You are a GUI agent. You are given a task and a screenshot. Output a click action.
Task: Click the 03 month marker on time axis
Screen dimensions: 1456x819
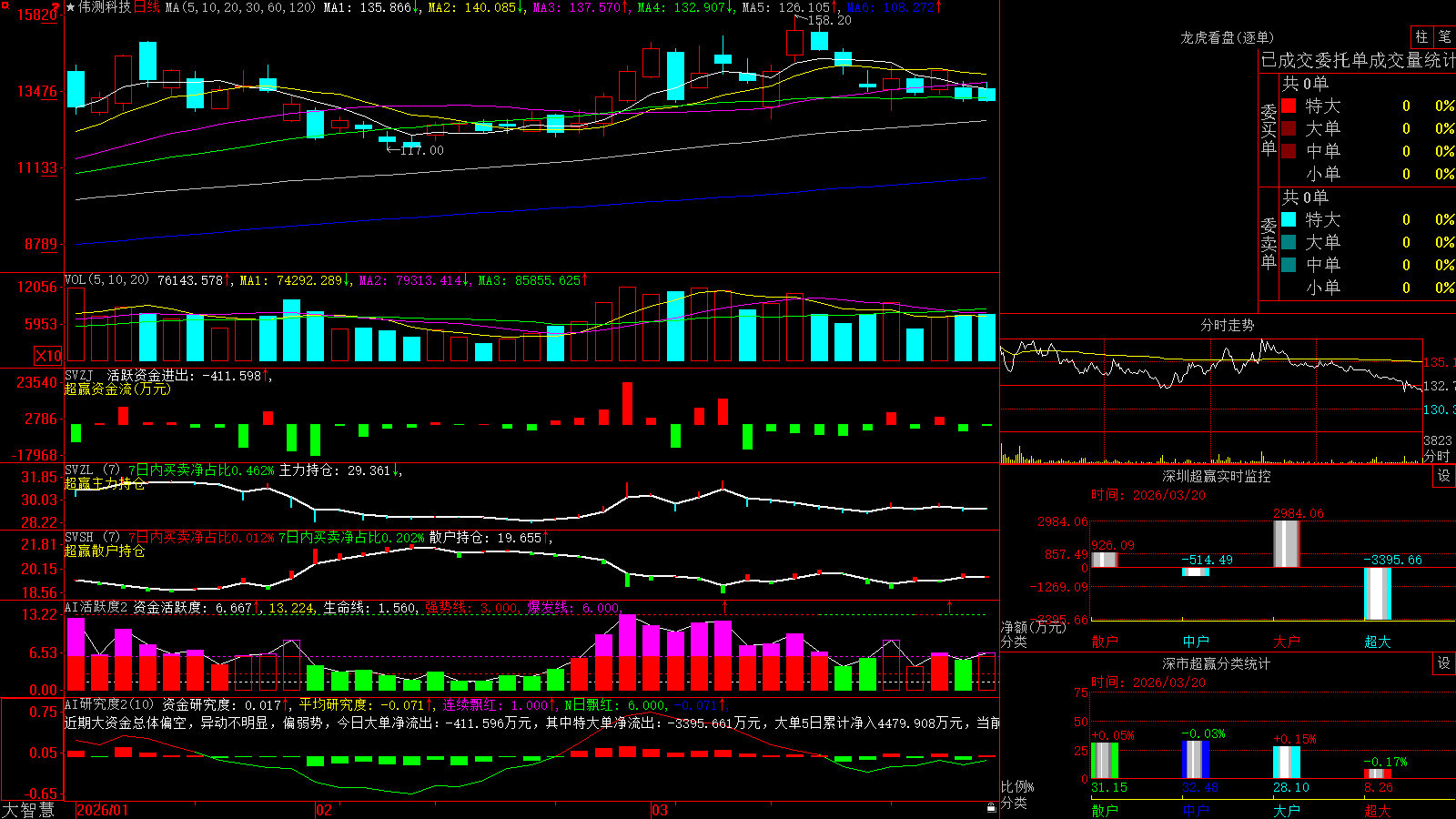click(x=660, y=810)
